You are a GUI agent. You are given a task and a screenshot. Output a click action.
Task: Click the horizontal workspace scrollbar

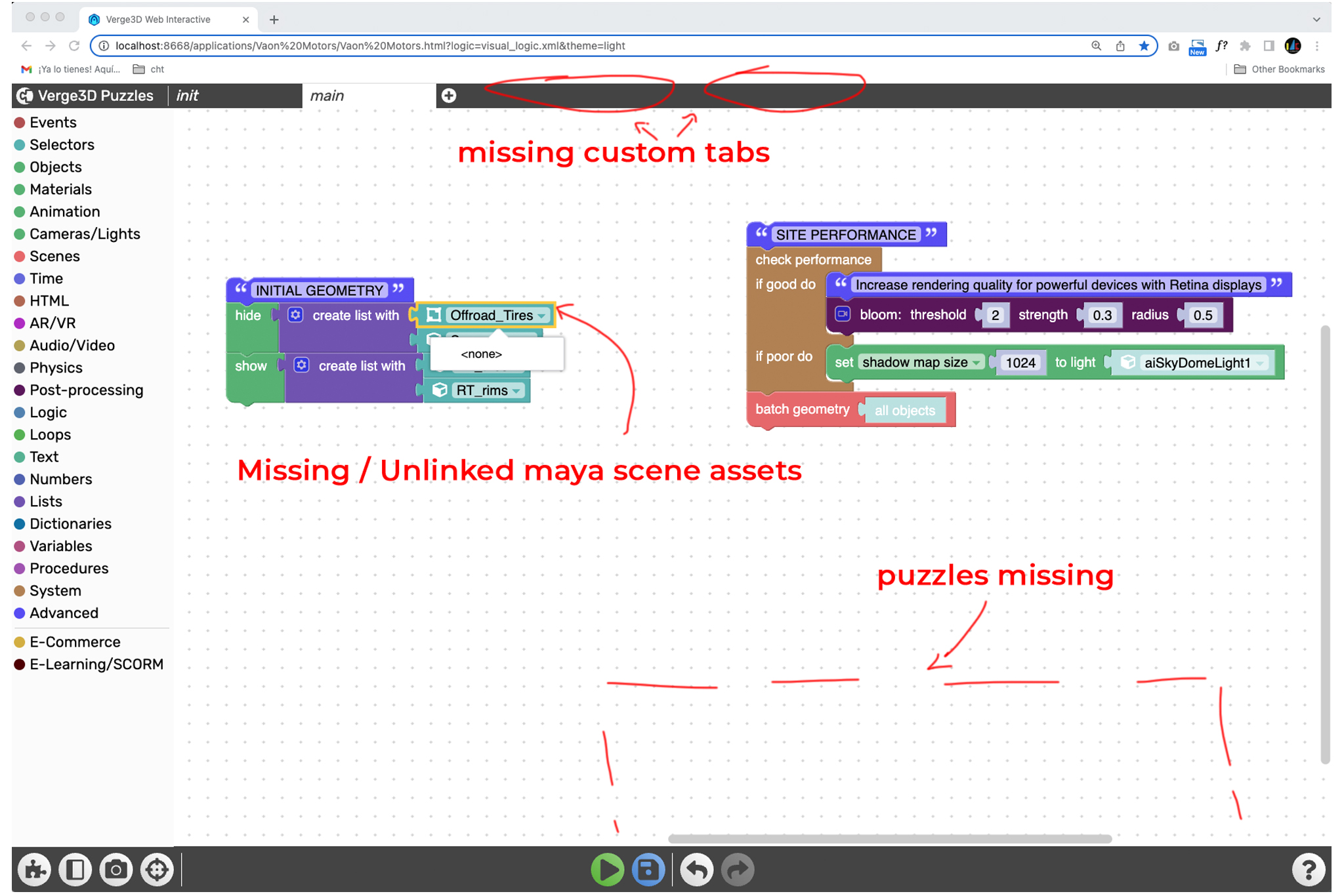click(x=889, y=839)
